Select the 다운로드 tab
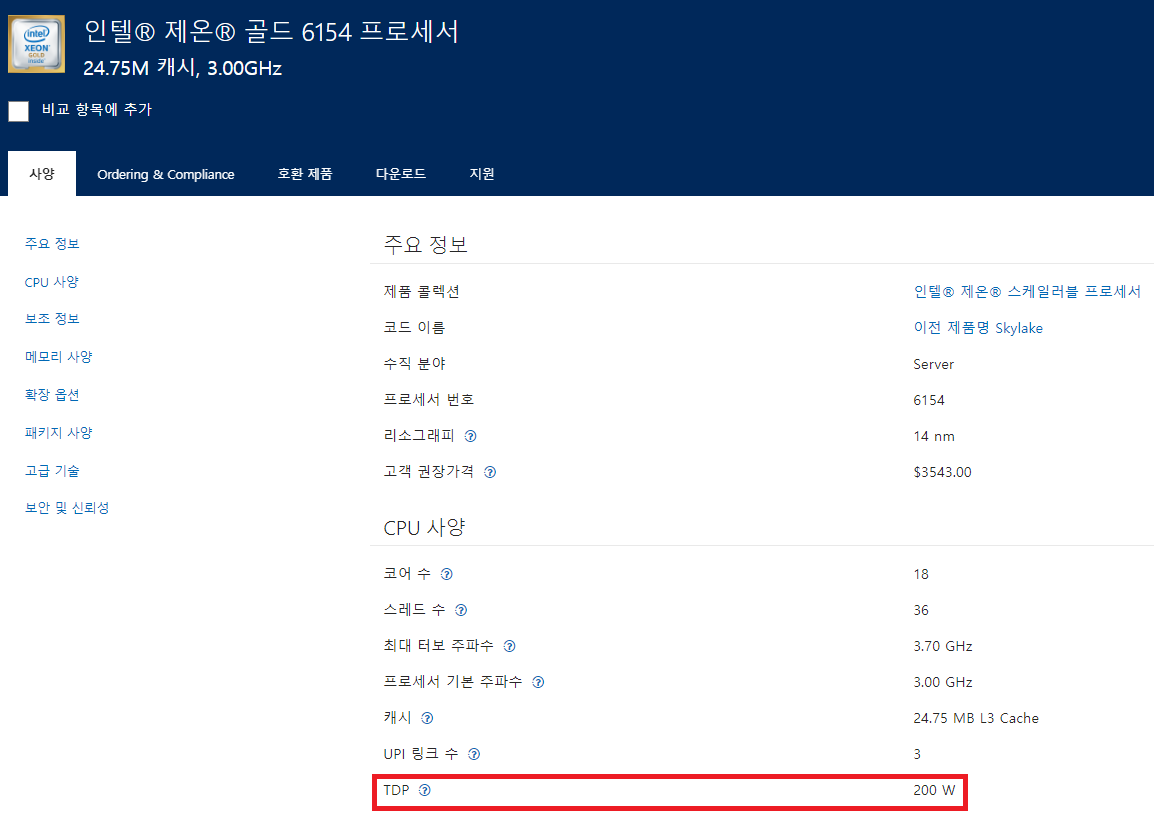 [x=401, y=174]
